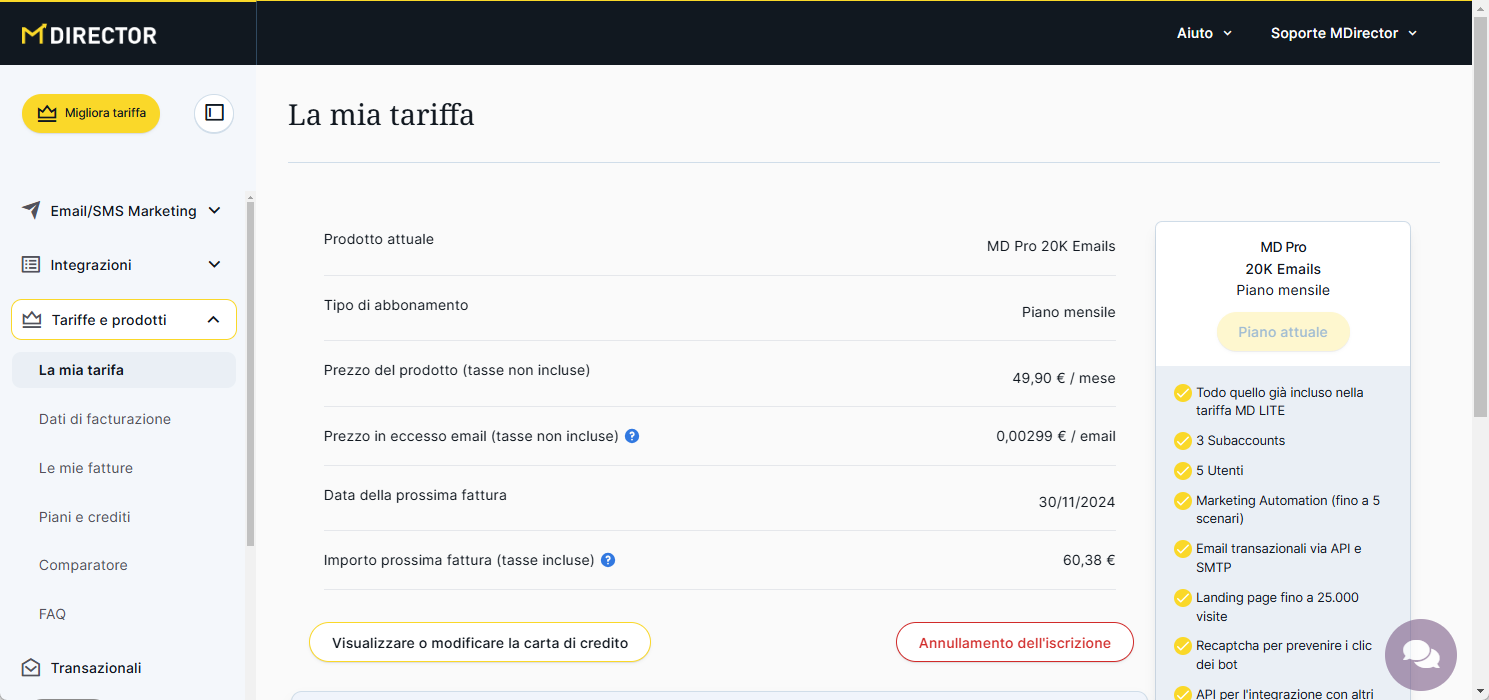Click the Integrazioni list icon
The image size is (1489, 700).
click(31, 265)
